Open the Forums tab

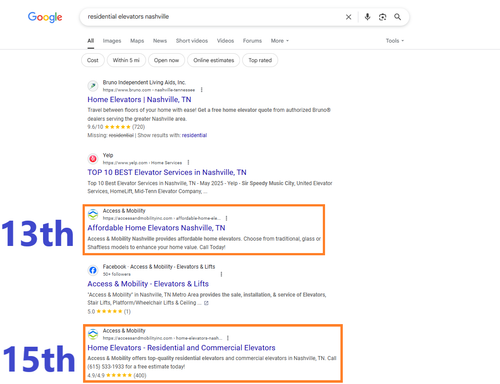coord(252,41)
